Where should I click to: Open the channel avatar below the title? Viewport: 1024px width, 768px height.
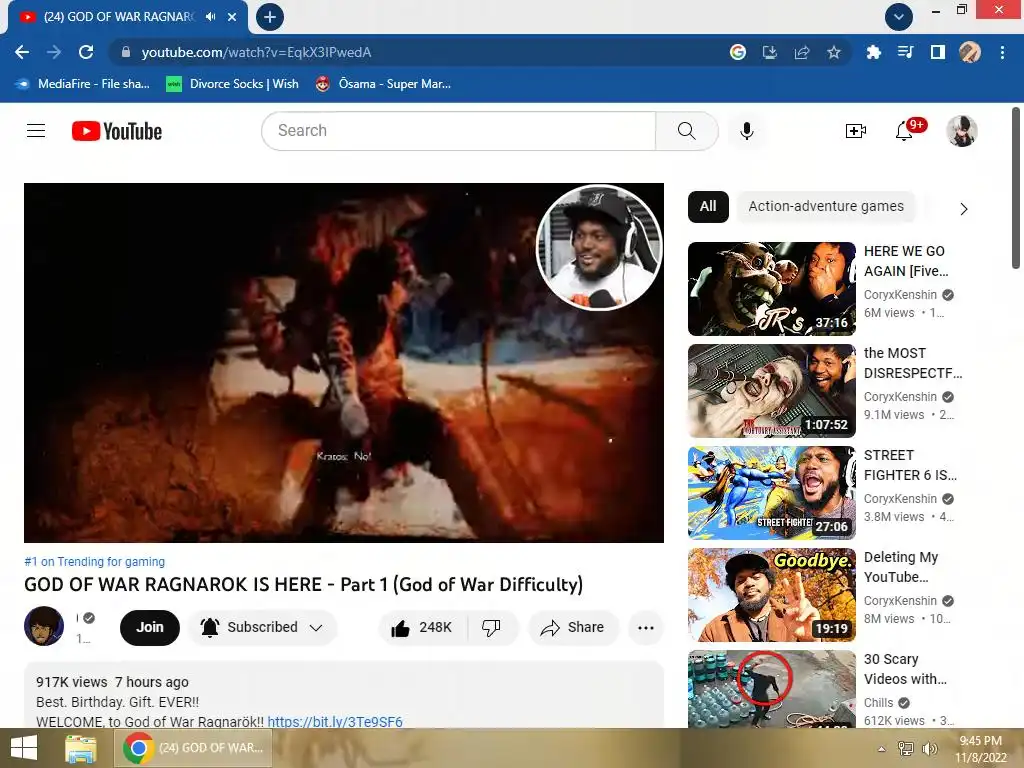[x=44, y=626]
